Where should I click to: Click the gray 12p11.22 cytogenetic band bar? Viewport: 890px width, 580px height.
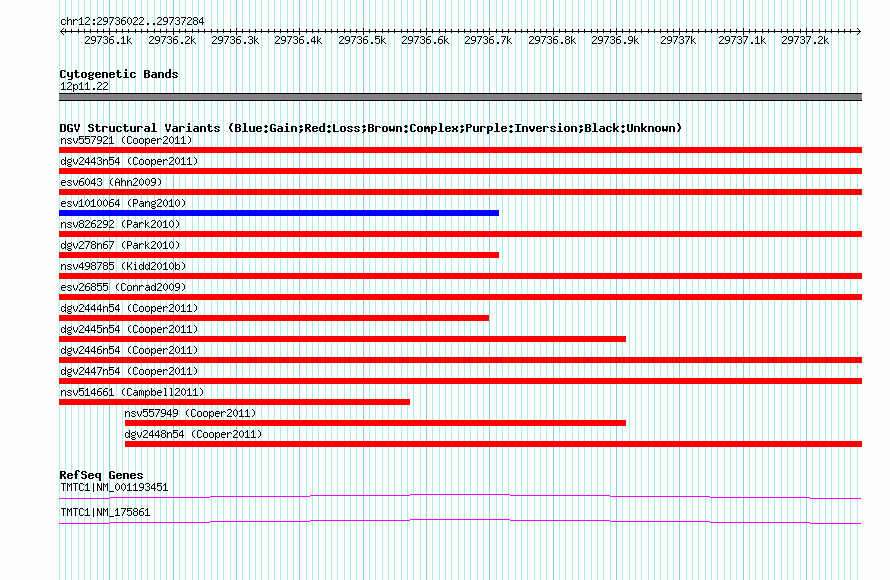[x=460, y=97]
